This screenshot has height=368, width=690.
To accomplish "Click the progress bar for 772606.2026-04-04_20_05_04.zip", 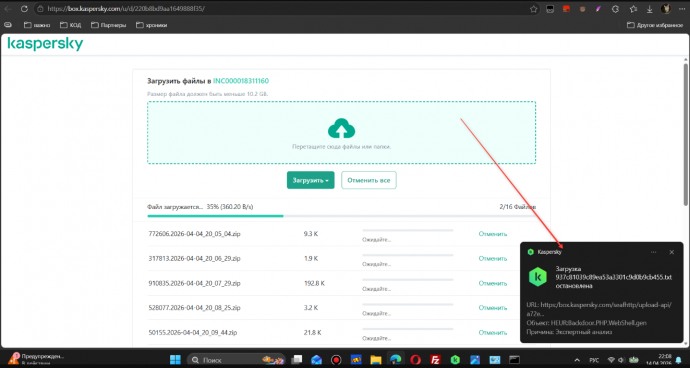I will pyautogui.click(x=407, y=230).
